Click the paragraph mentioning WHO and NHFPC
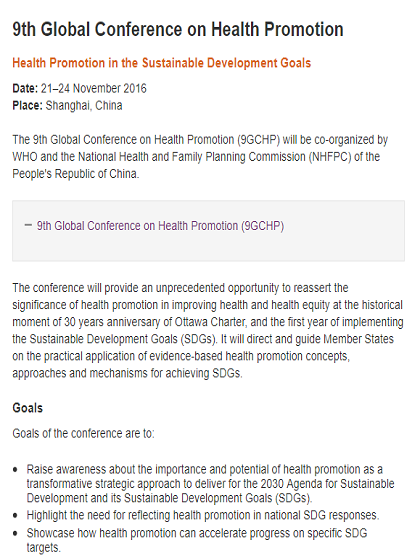The height and width of the screenshot is (558, 420). (x=200, y=157)
